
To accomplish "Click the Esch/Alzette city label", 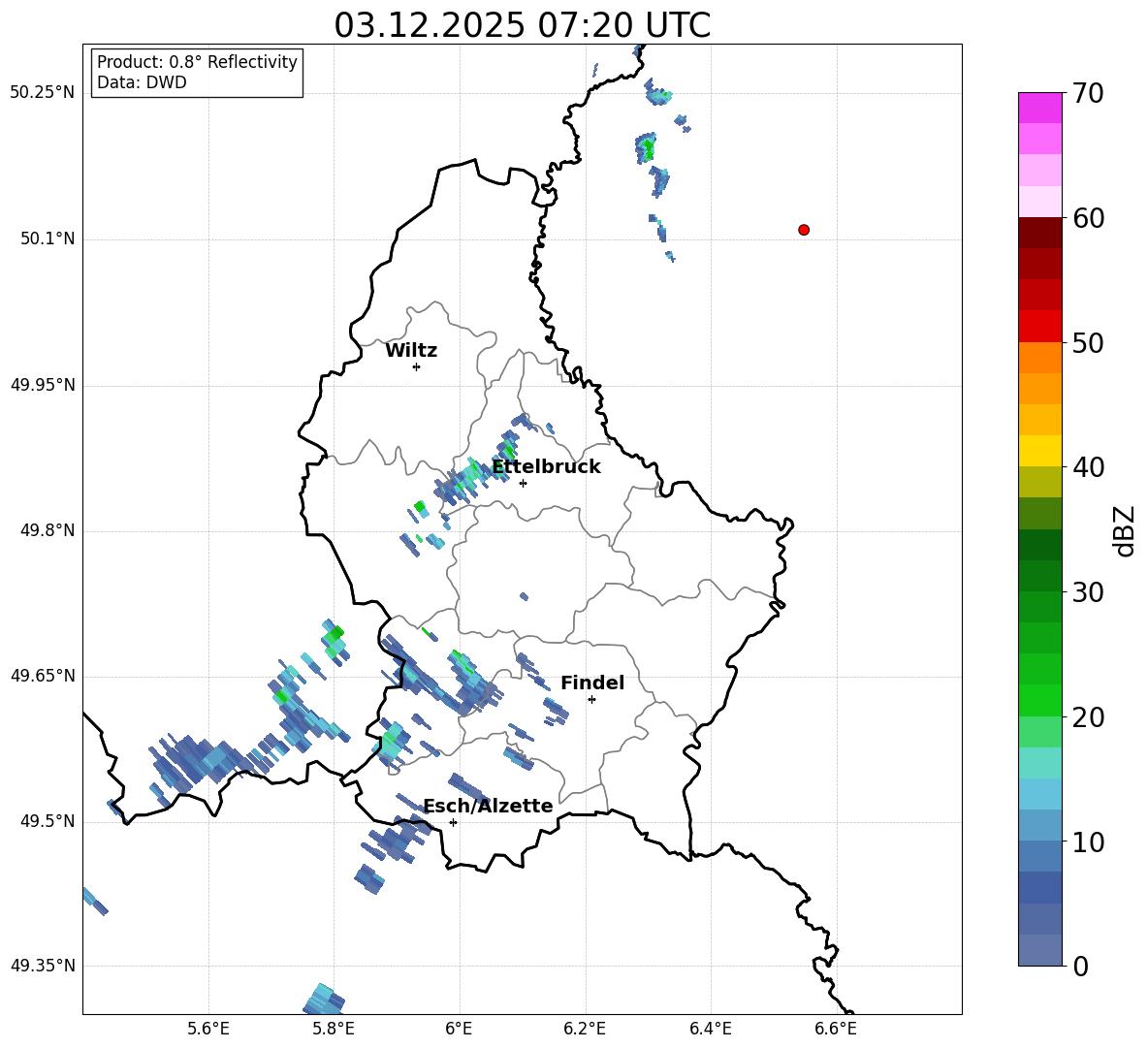I will tap(488, 806).
